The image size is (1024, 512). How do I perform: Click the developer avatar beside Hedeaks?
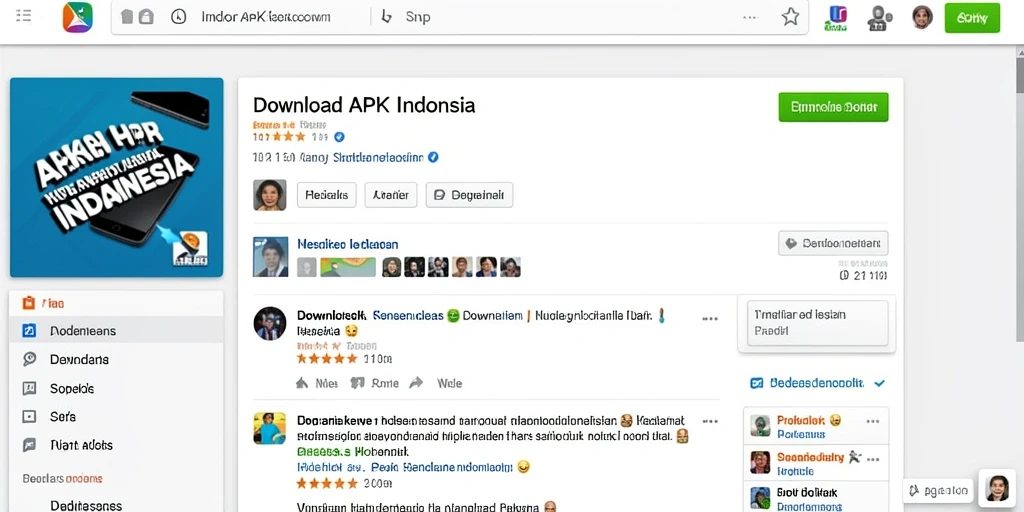tap(270, 195)
